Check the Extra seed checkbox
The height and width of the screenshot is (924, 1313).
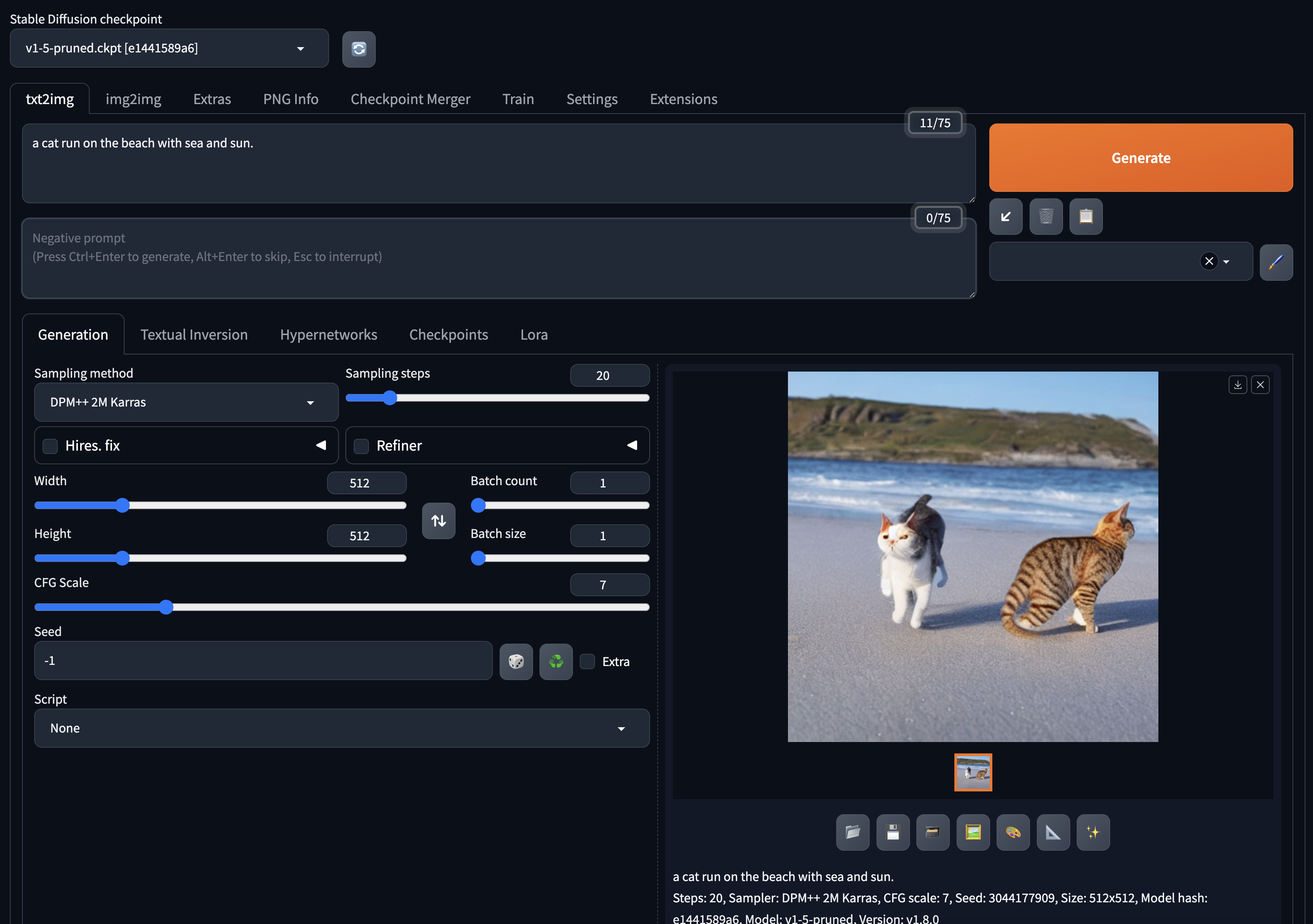tap(587, 661)
